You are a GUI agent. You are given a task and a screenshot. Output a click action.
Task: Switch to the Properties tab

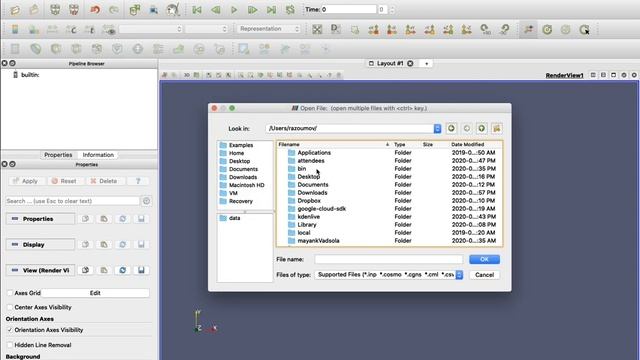[x=58, y=155]
